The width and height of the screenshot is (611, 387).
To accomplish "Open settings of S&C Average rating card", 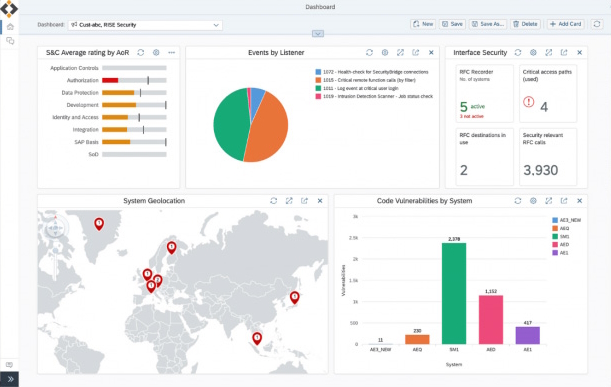I will coord(156,53).
